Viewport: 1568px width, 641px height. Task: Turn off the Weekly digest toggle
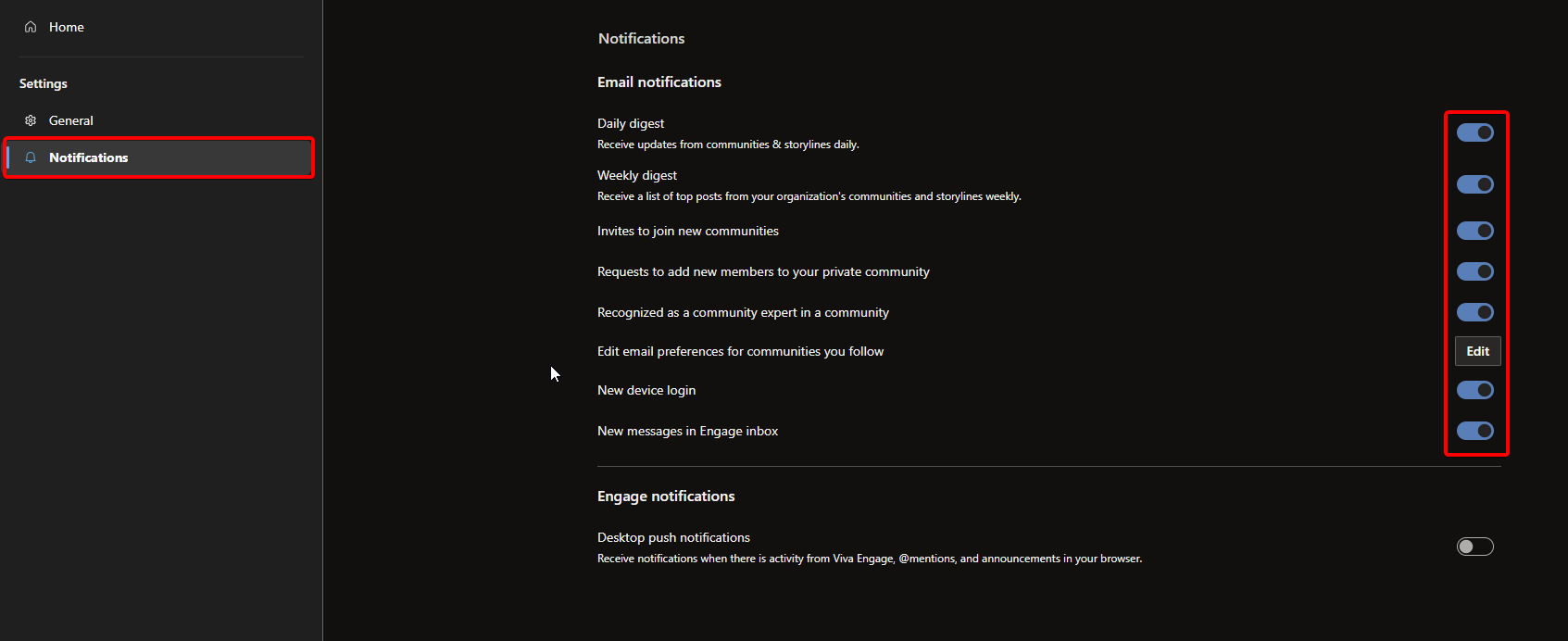point(1474,184)
